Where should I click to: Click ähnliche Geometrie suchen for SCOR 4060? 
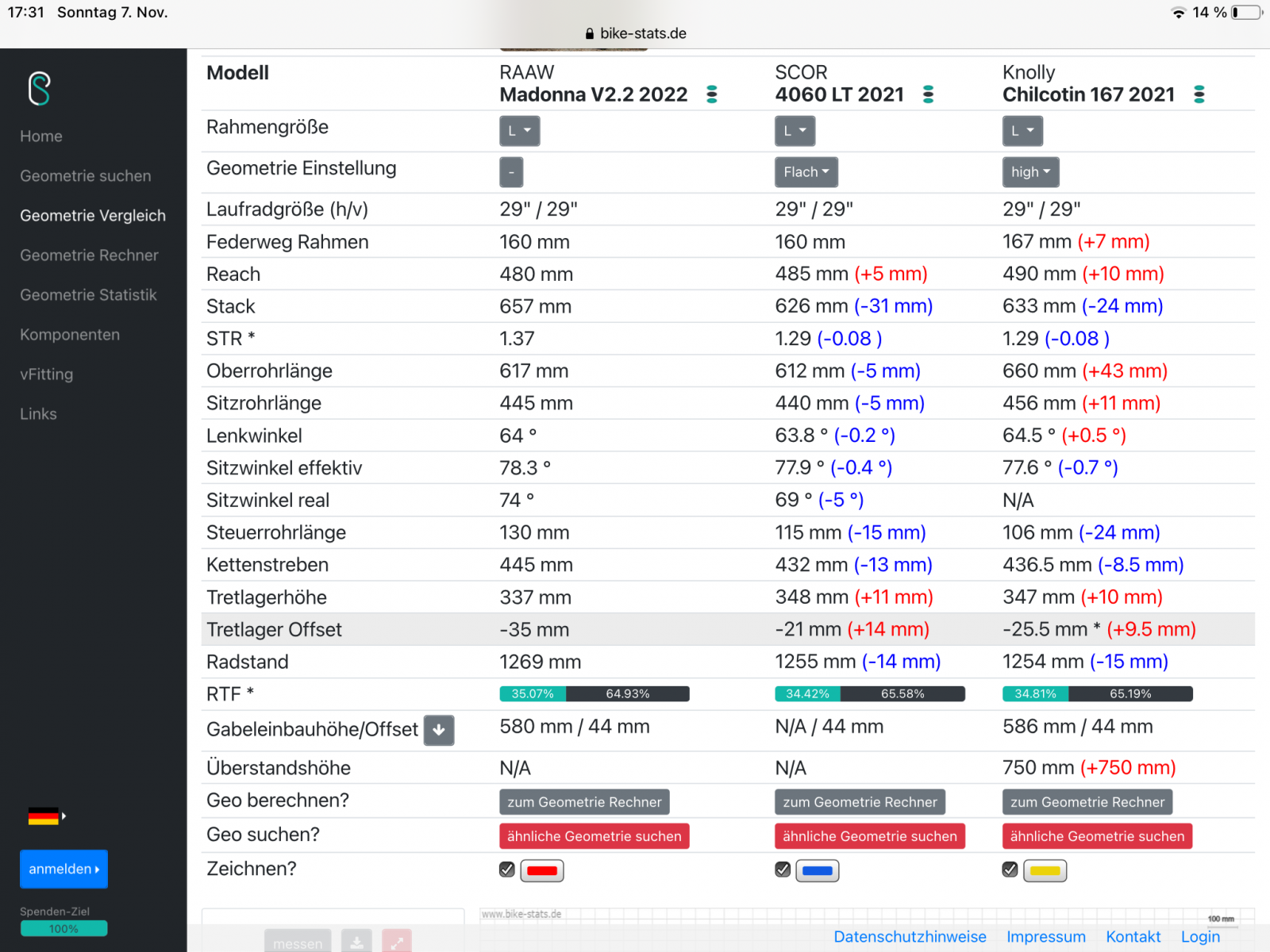coord(870,836)
